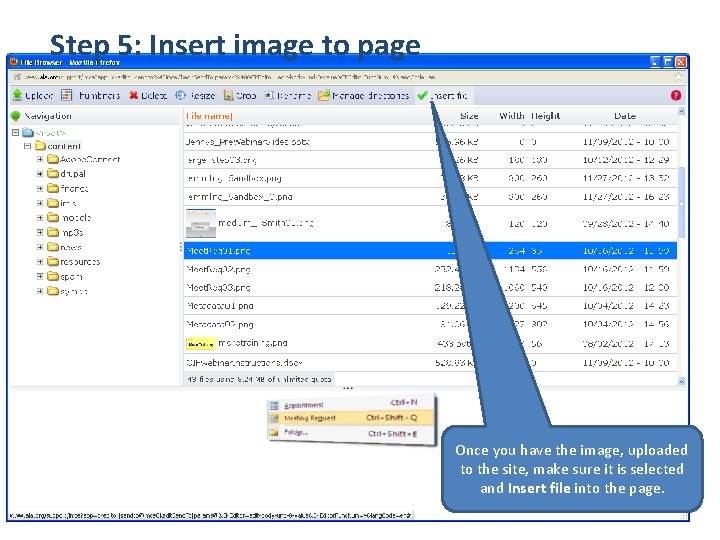
Task: Click the 10/16/2012 date in MeetReq03 row
Action: point(608,287)
